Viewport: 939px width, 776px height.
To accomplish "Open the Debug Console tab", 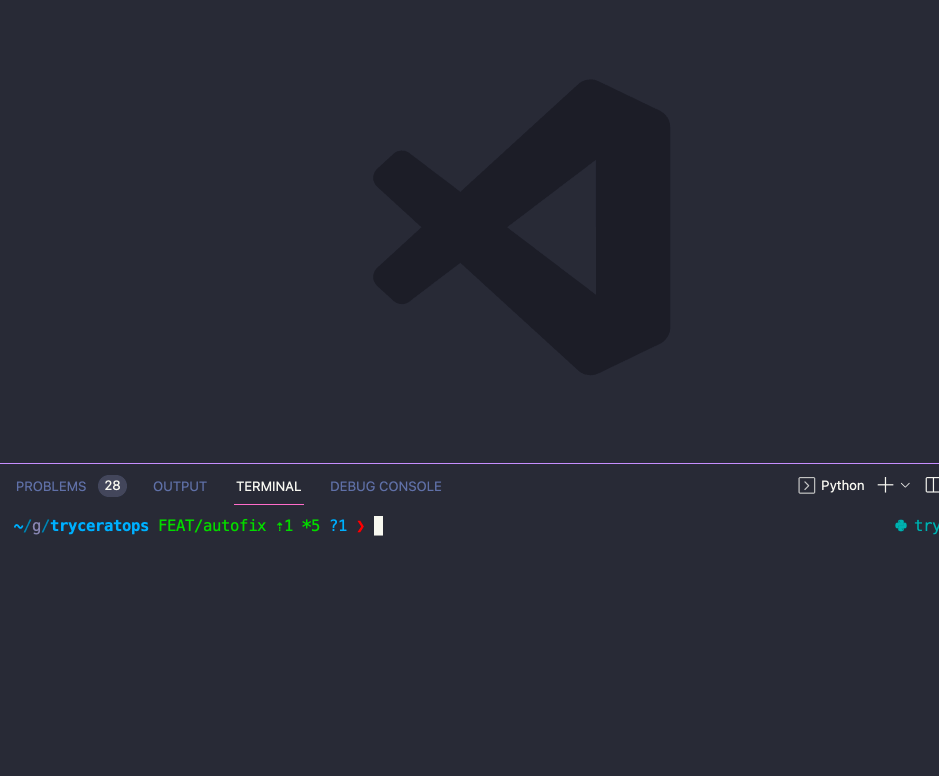I will pos(386,486).
